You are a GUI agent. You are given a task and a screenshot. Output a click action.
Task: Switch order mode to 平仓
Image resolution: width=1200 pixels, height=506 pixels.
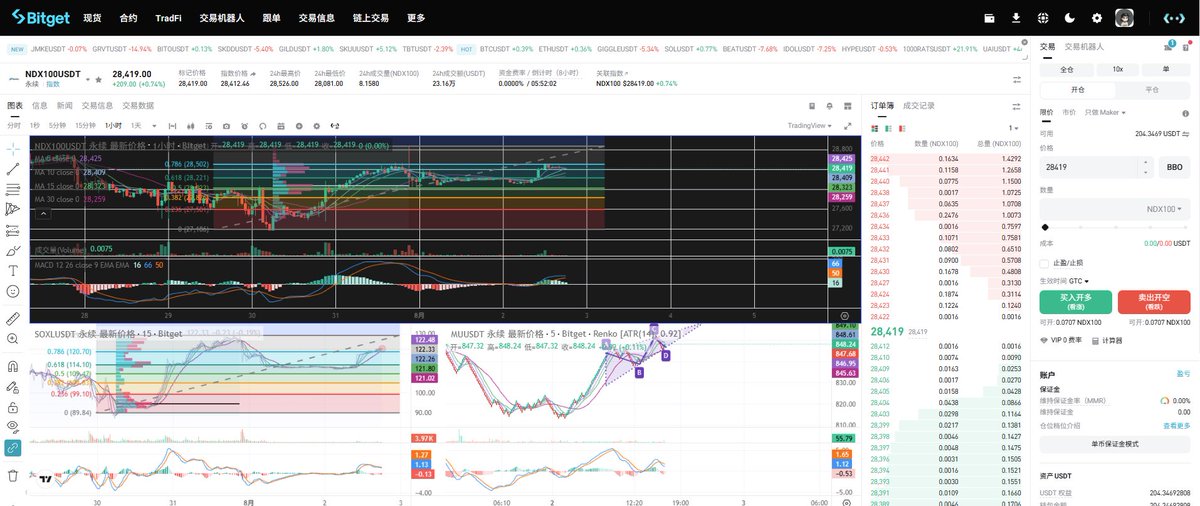tap(1151, 89)
